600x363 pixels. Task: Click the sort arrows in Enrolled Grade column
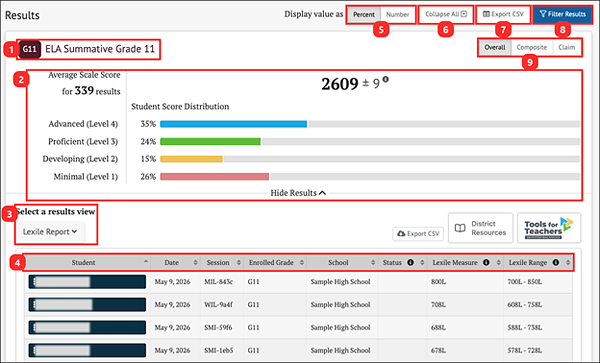click(302, 262)
